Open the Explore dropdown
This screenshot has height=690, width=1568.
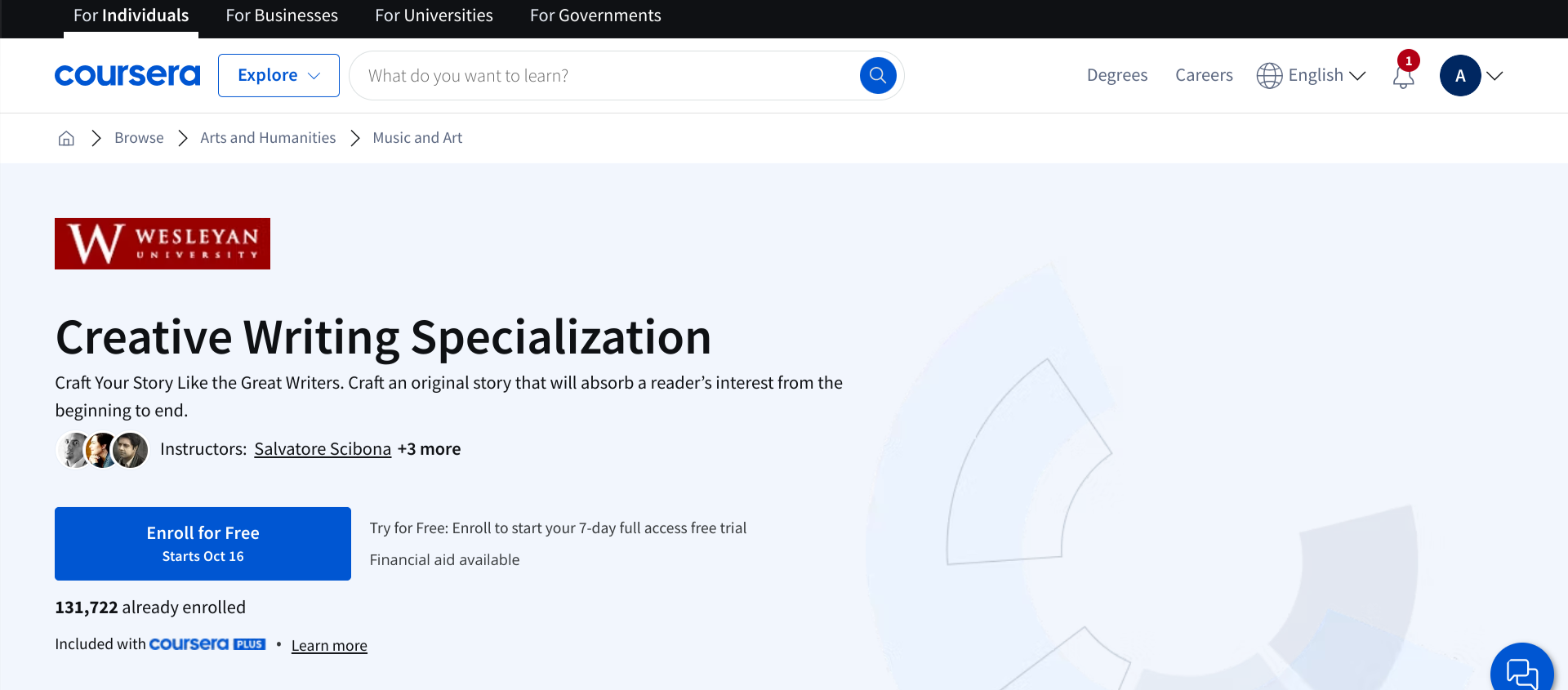(278, 75)
